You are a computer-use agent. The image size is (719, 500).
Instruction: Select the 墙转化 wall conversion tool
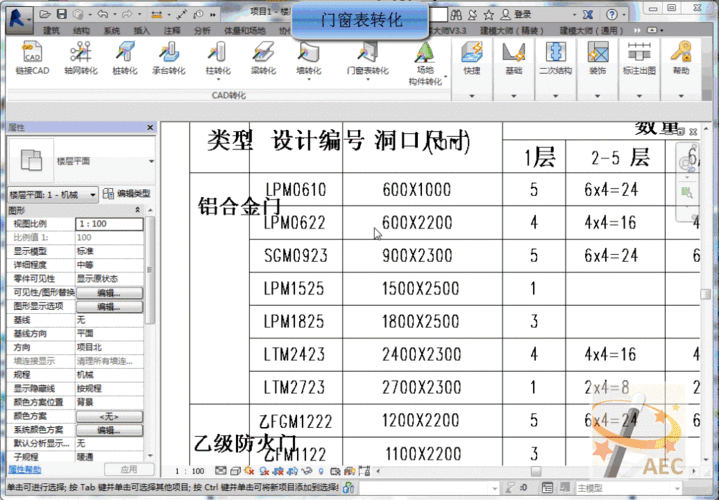coord(309,58)
